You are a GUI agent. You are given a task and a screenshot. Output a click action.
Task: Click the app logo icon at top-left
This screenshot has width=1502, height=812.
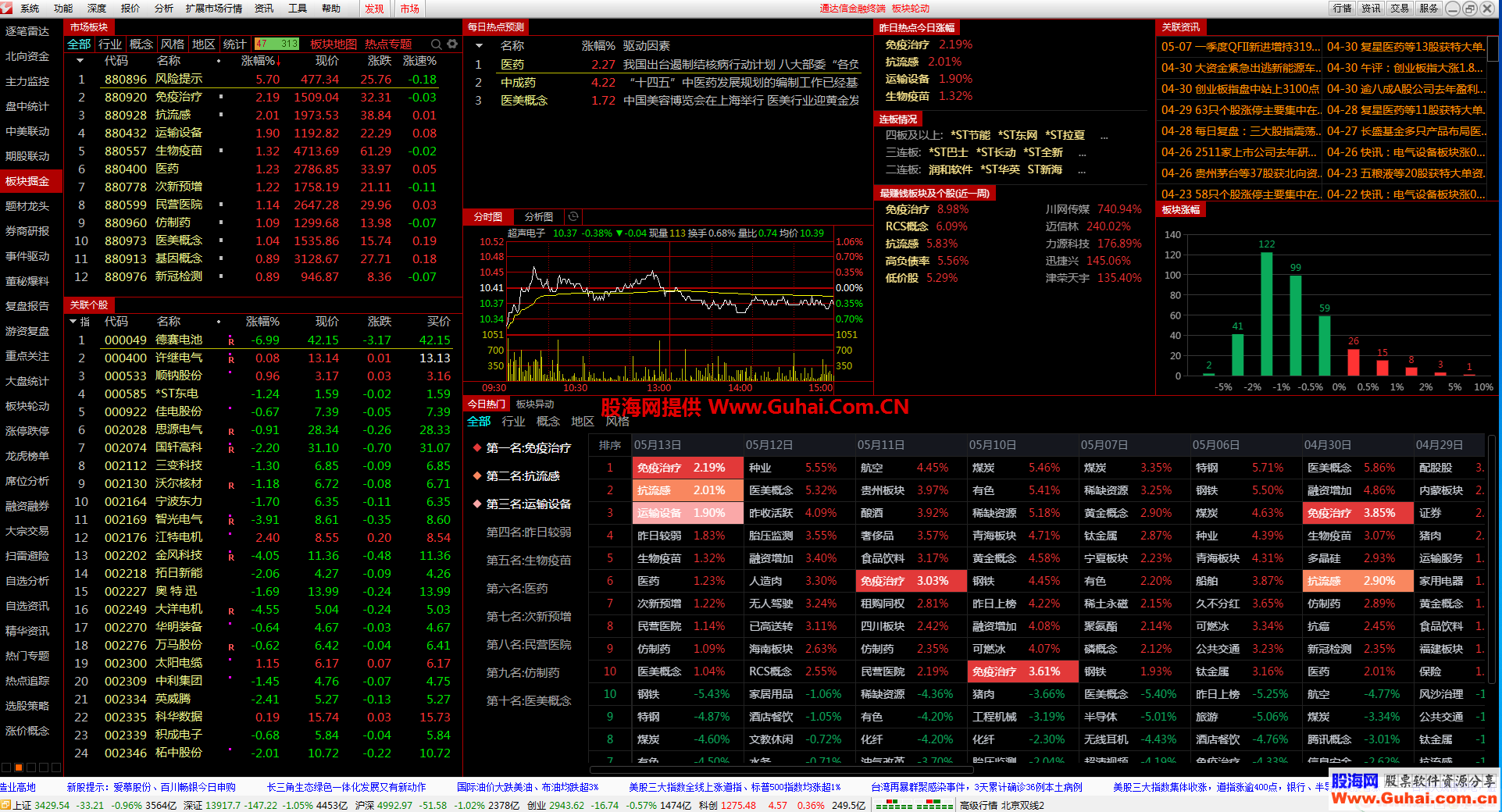[x=6, y=8]
